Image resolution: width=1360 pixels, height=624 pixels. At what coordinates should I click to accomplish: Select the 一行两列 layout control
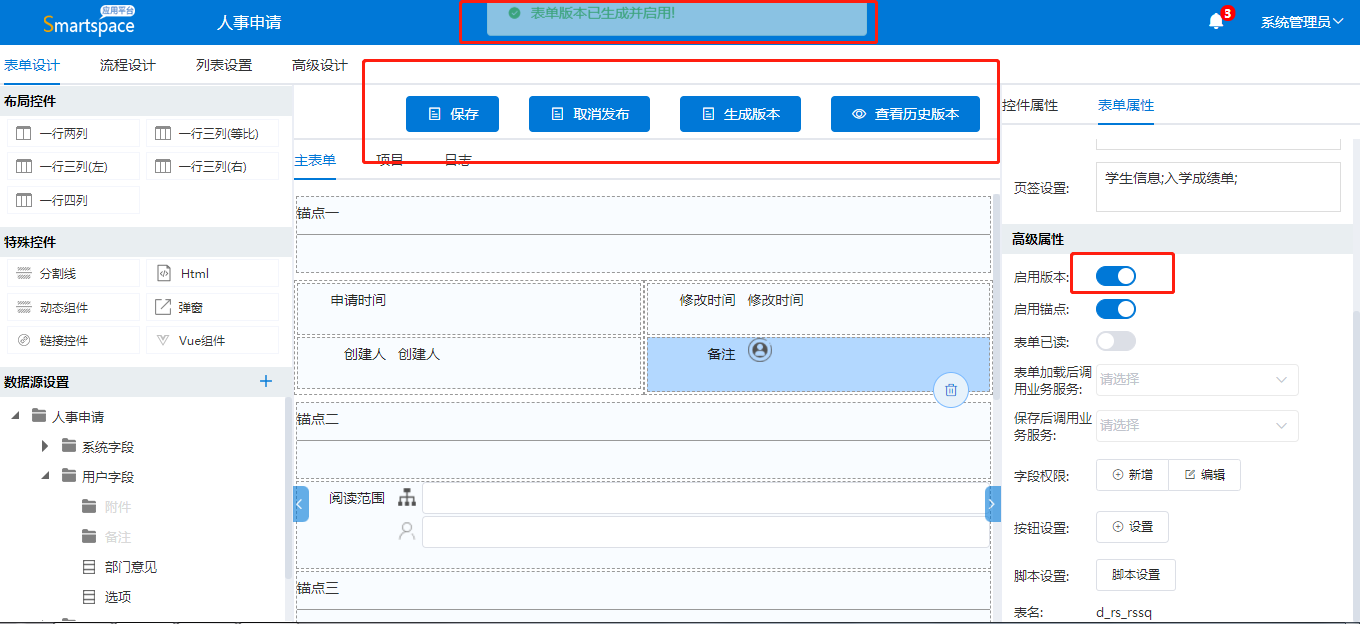click(73, 133)
